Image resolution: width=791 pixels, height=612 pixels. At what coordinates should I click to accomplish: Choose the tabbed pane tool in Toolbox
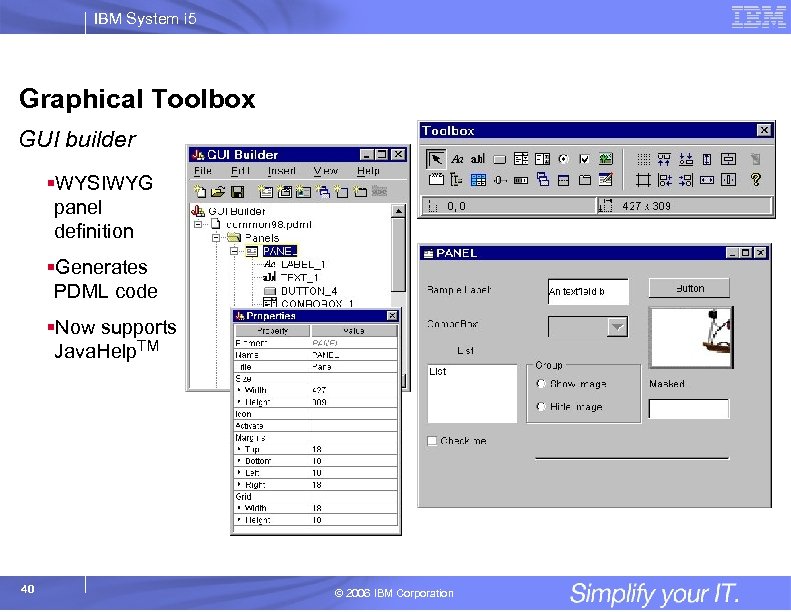point(585,180)
